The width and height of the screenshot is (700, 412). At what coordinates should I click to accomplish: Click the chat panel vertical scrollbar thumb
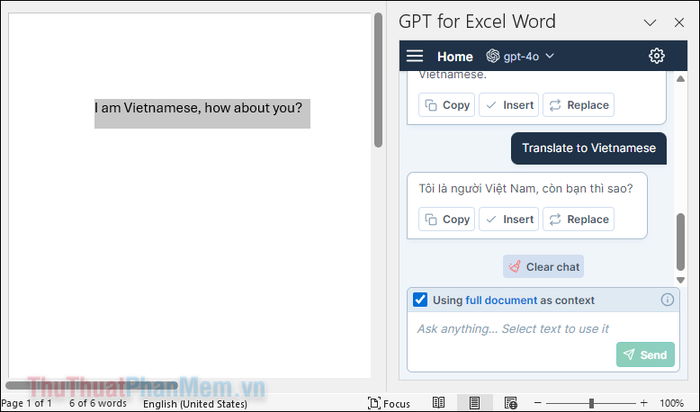coord(680,242)
